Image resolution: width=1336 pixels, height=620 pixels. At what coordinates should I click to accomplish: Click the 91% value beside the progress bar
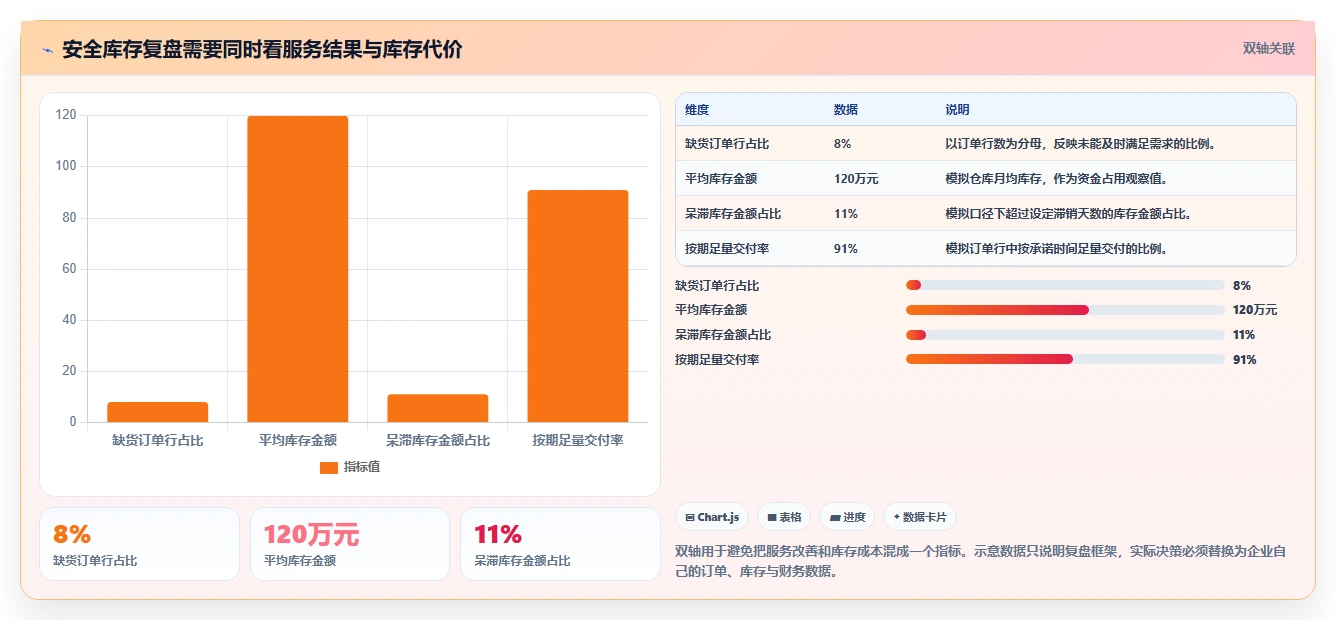tap(1244, 360)
